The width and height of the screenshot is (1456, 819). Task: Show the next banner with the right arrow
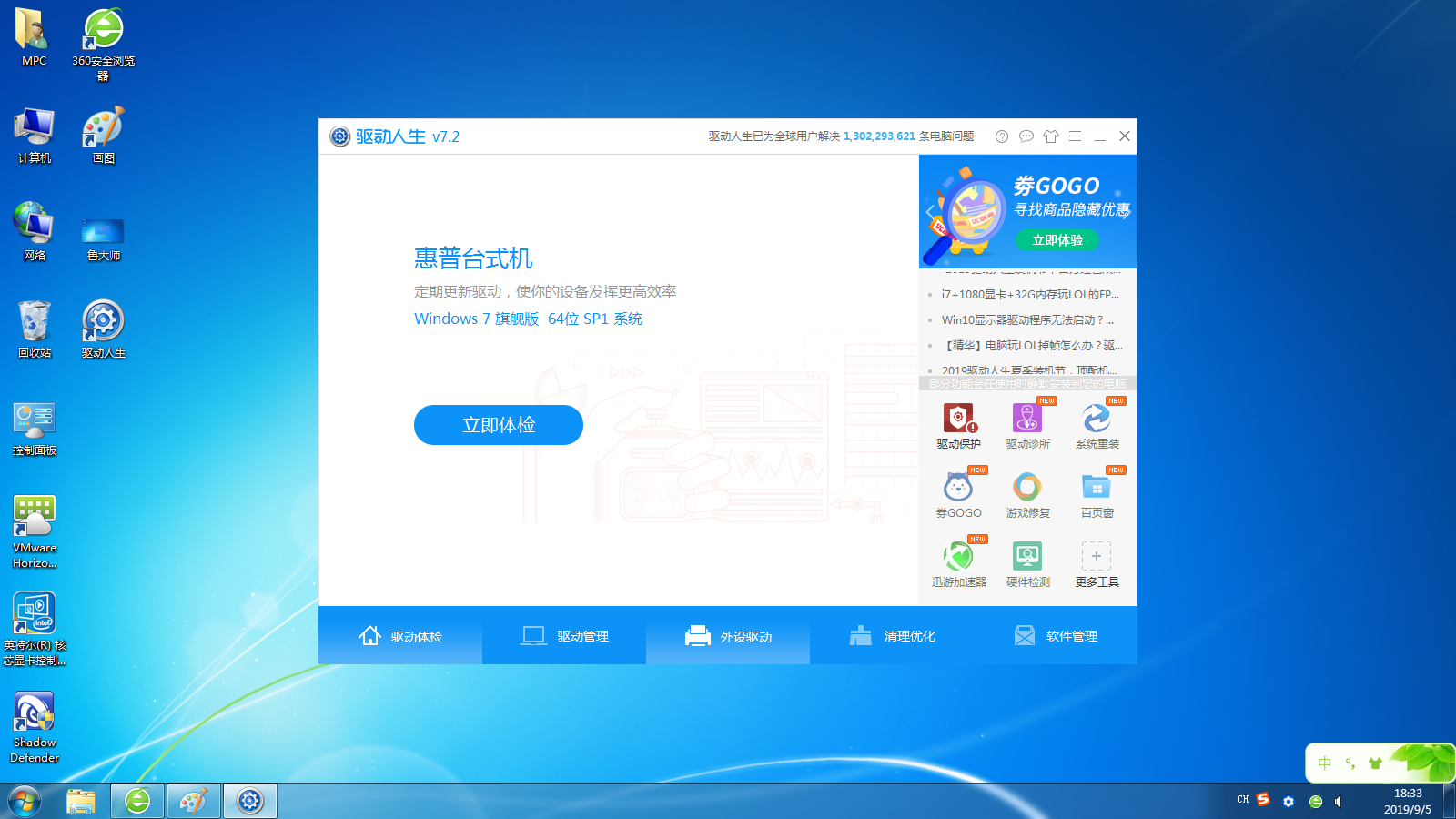(1127, 212)
